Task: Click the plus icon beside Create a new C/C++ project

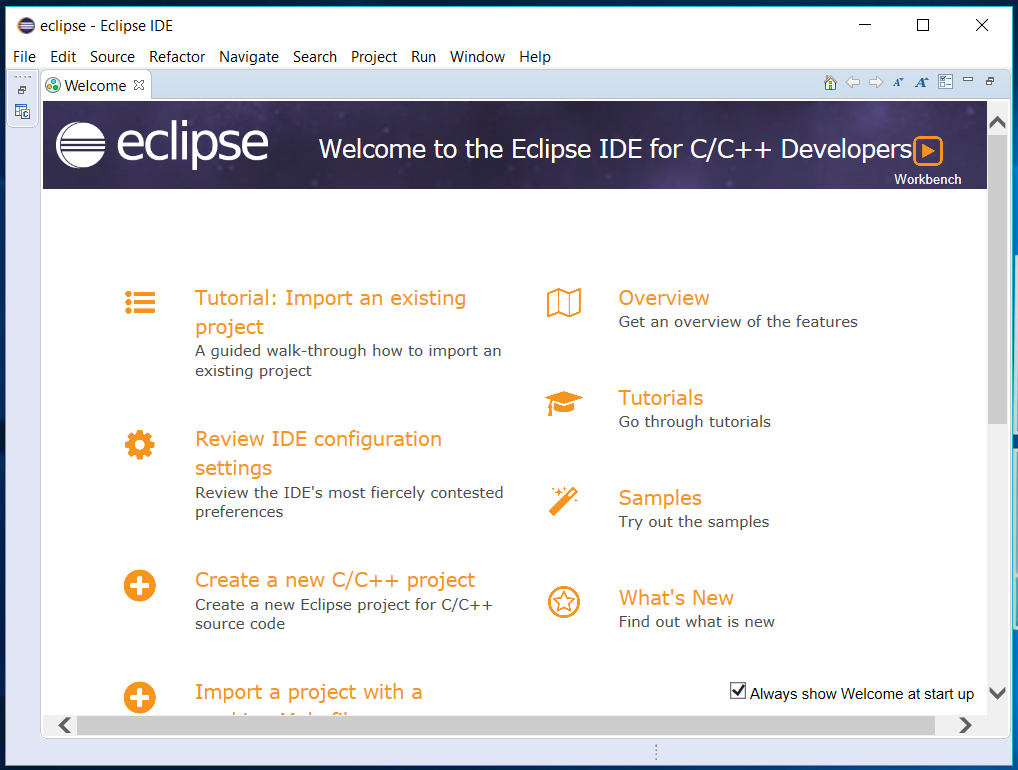Action: 140,586
